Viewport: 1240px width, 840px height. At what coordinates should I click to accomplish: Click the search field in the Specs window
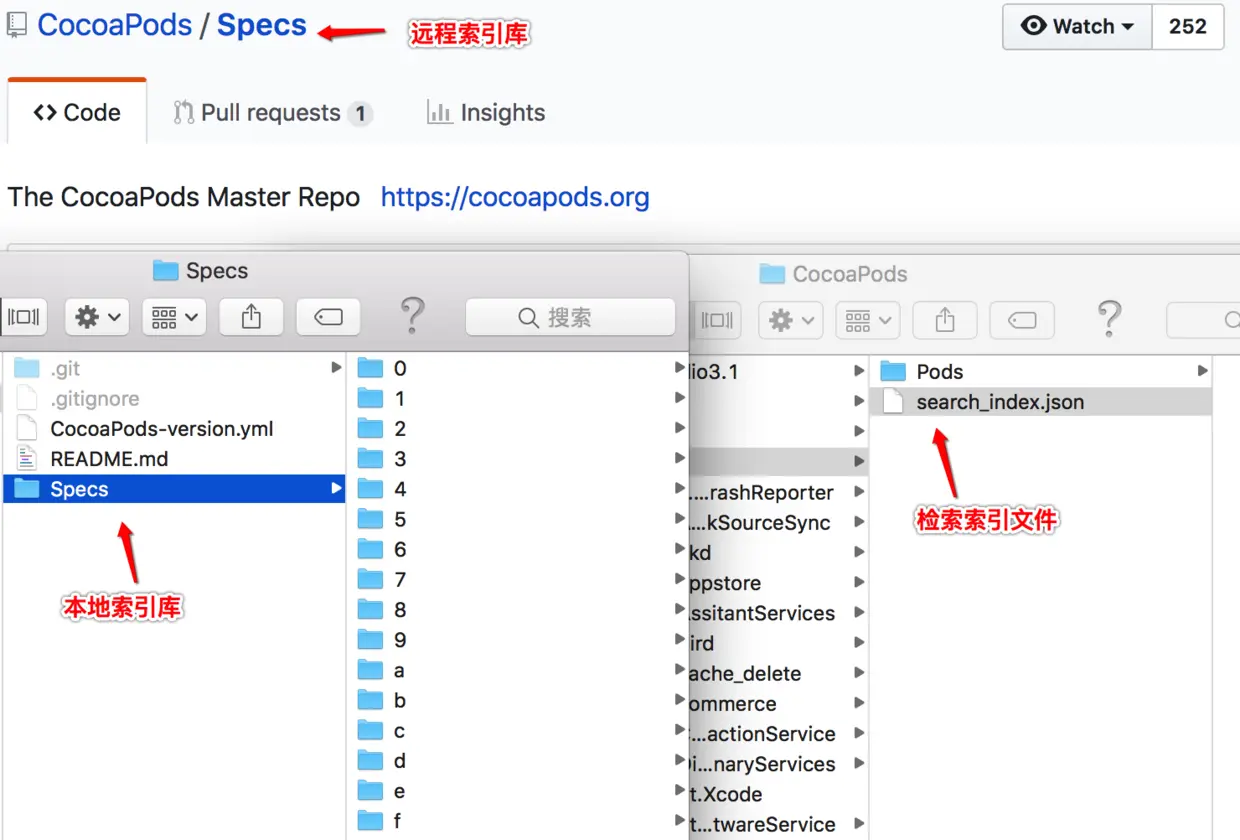(x=570, y=316)
